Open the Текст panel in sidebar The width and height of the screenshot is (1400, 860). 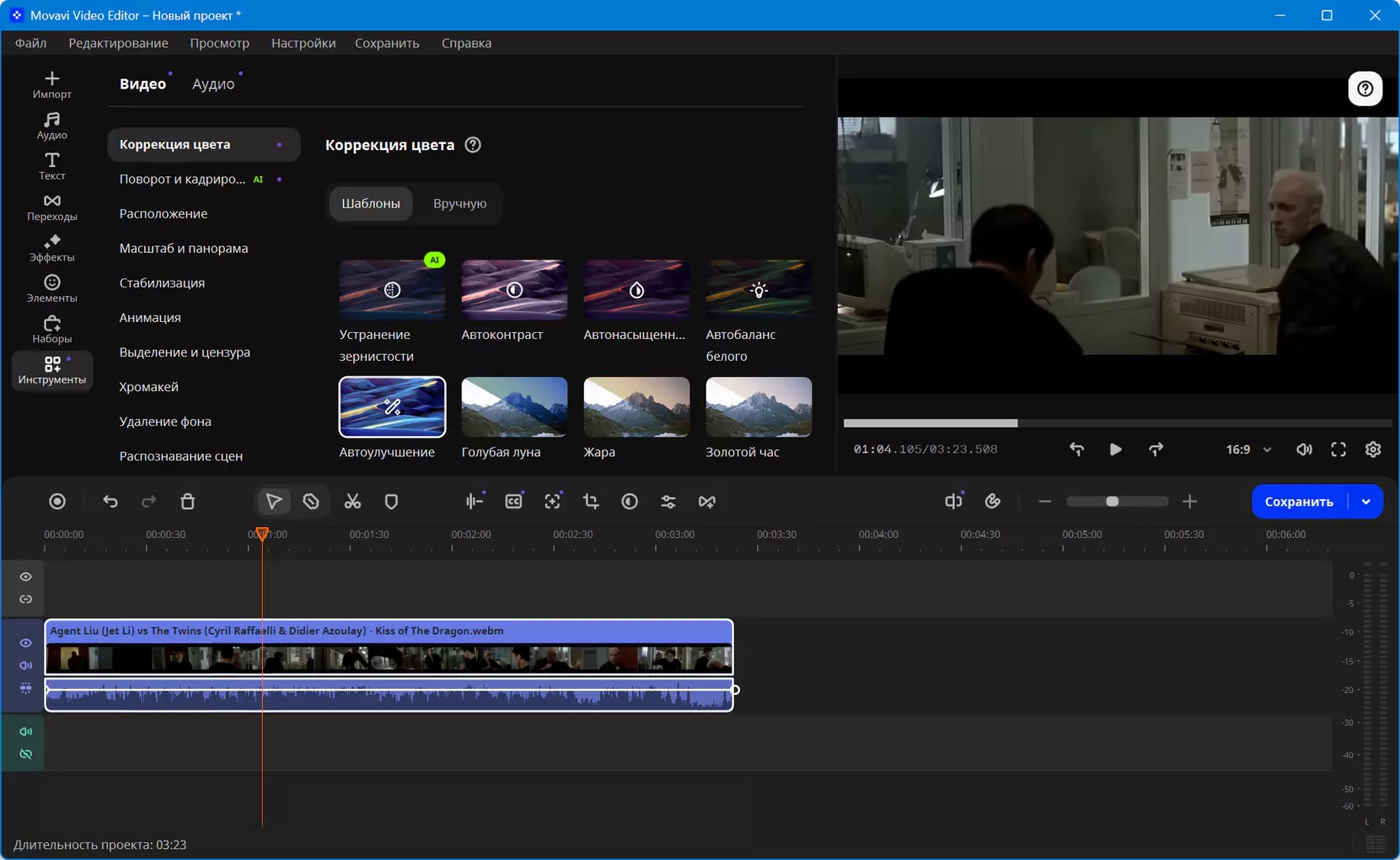[52, 166]
